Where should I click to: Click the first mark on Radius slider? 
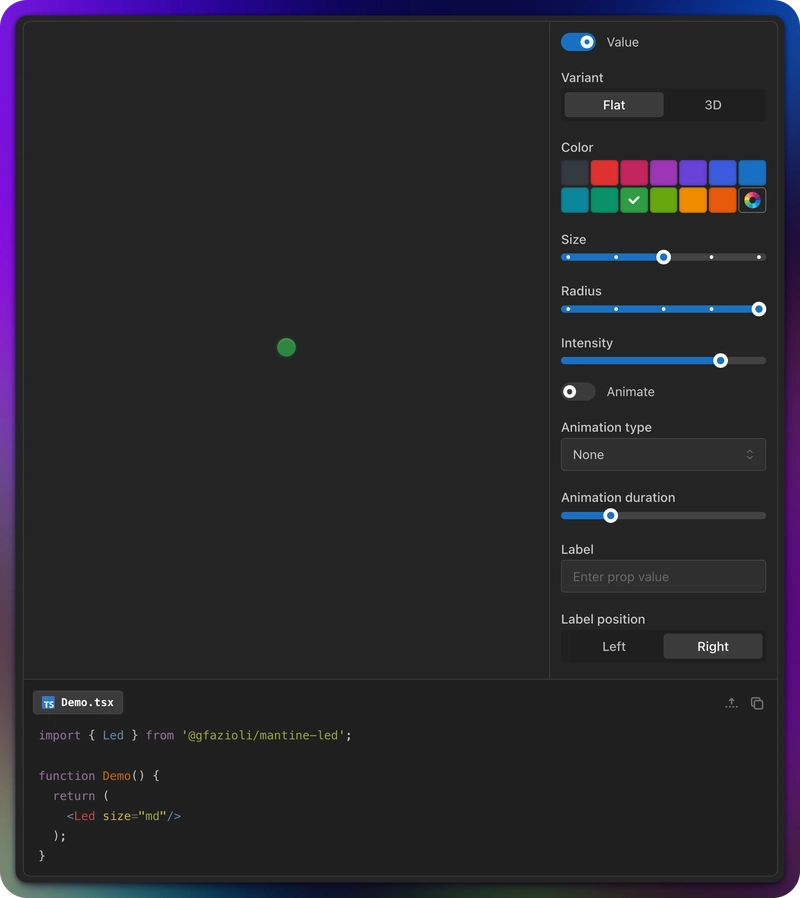pos(568,309)
